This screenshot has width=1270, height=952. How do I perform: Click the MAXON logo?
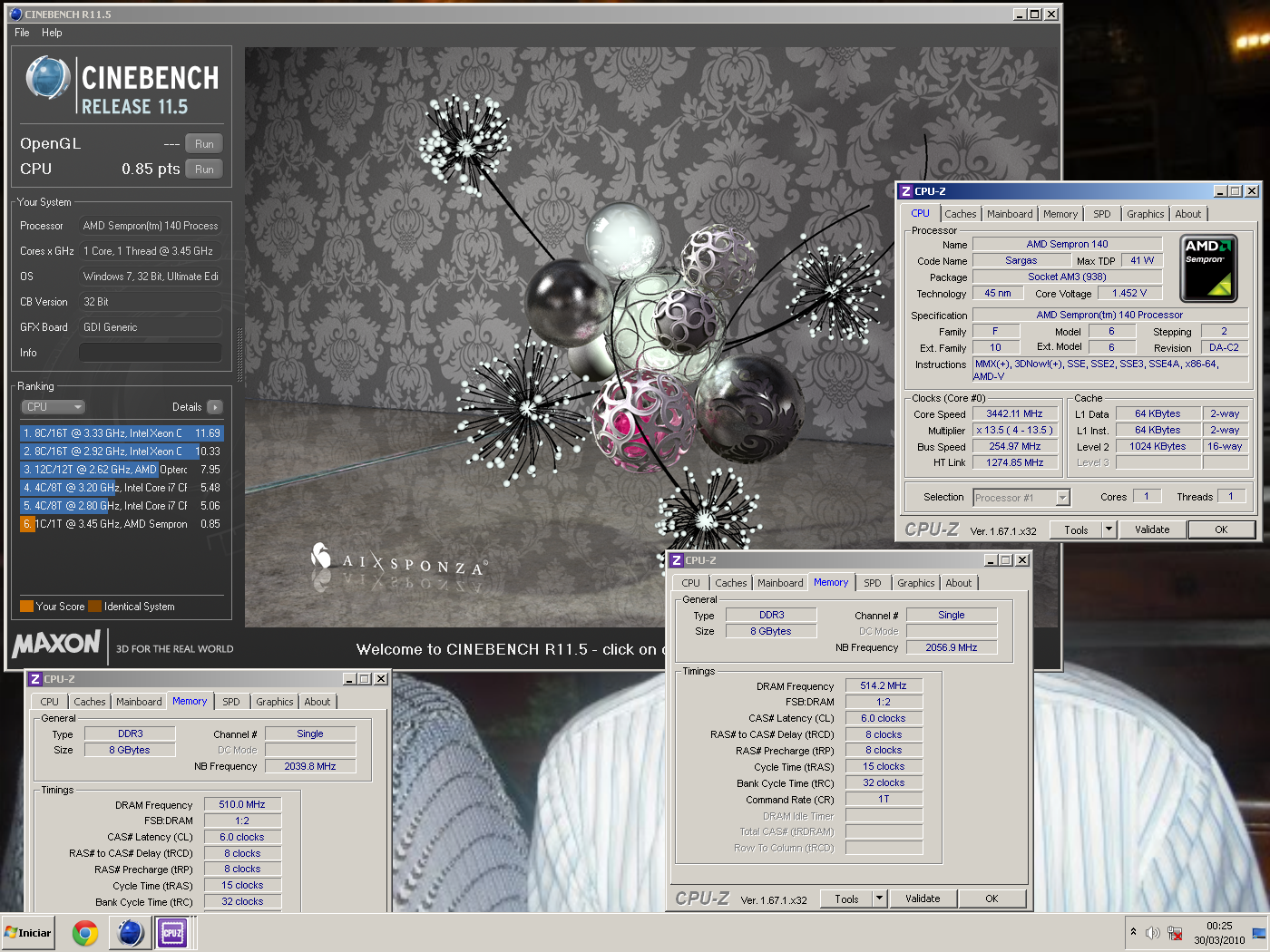[x=55, y=645]
